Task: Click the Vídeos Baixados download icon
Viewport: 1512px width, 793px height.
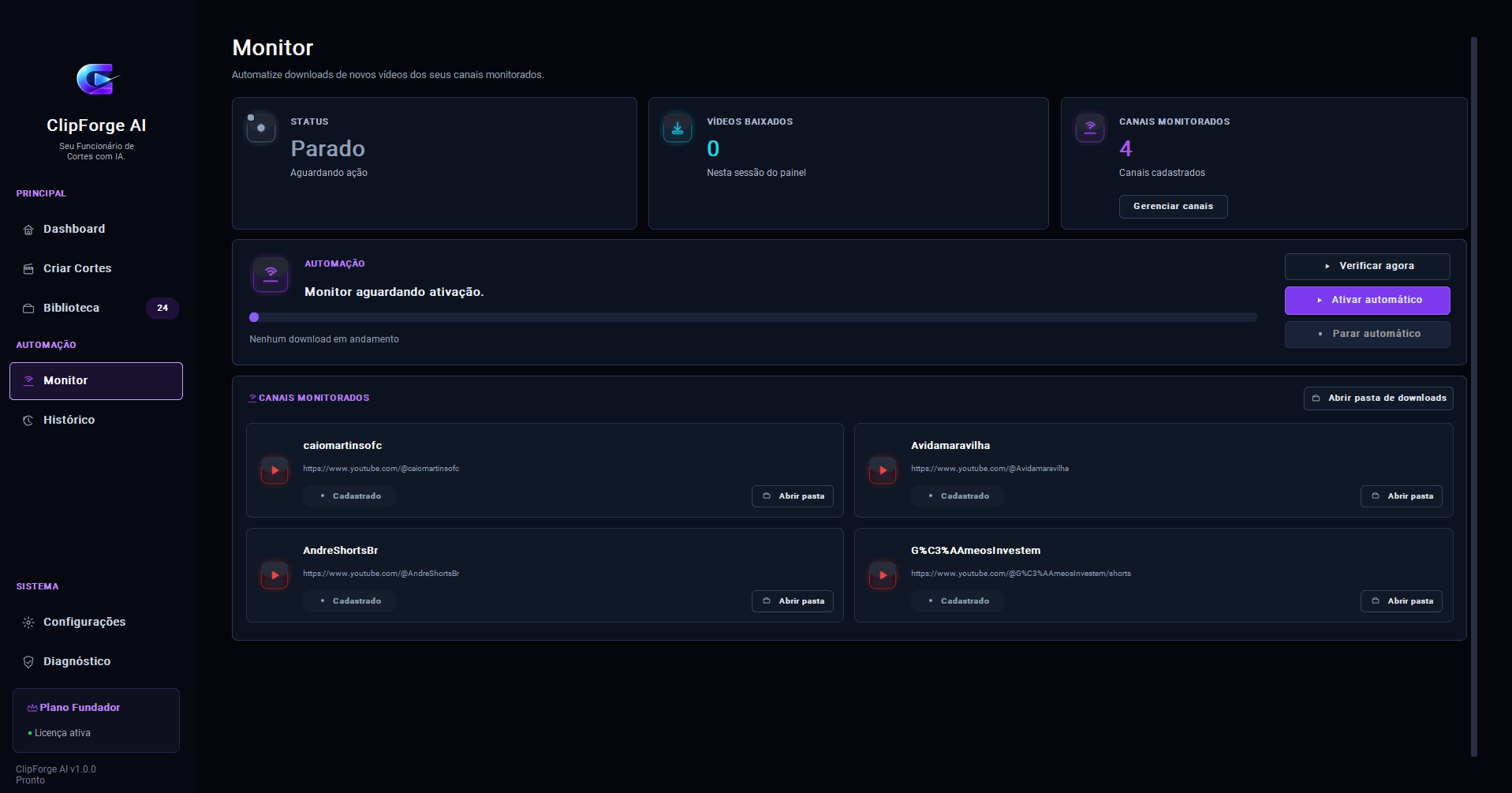Action: point(678,128)
